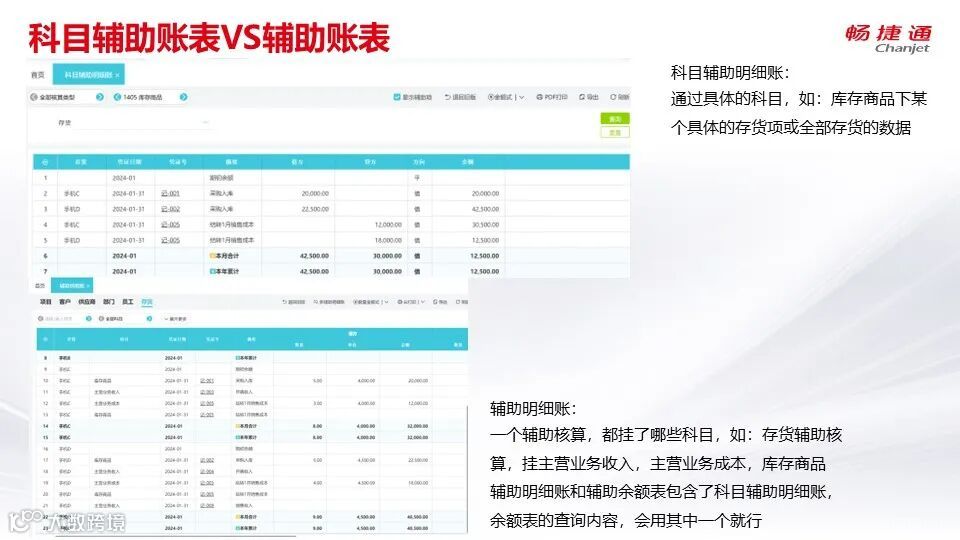Switch to the 辅助明细账 tab in lower window

point(71,285)
